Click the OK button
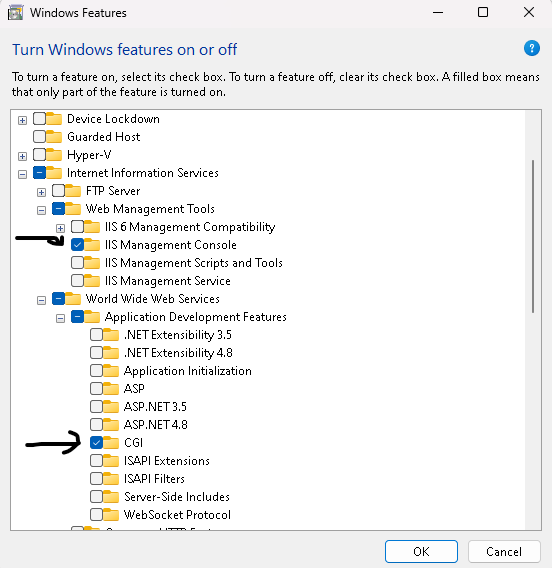The width and height of the screenshot is (552, 568). (x=421, y=551)
